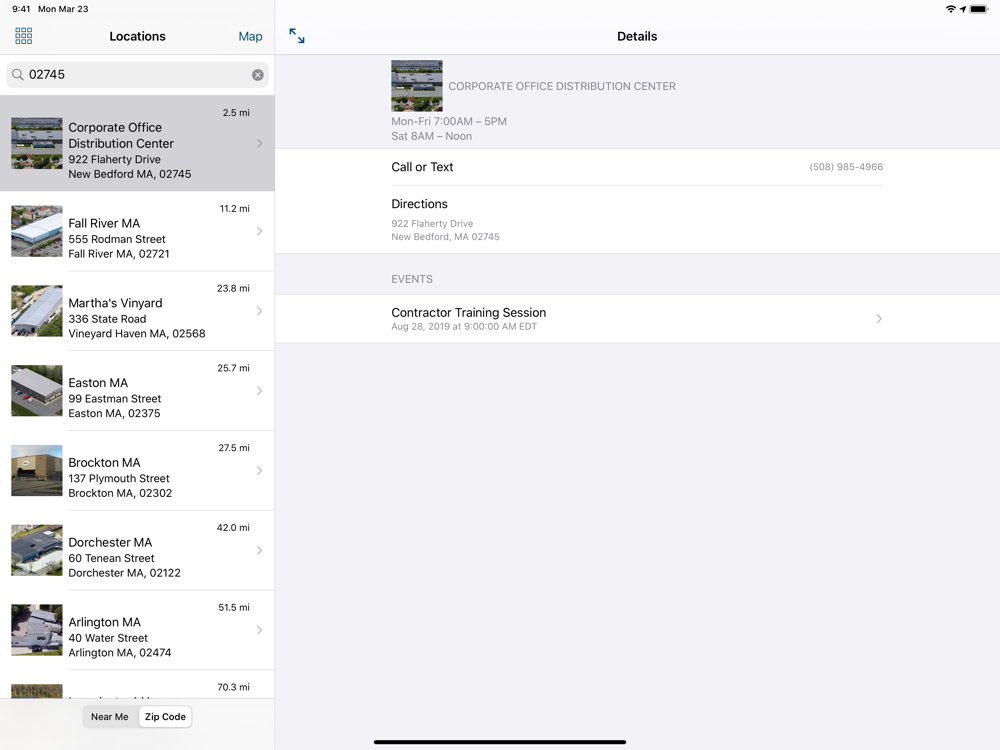Open the grid view icon
The image size is (1000, 750).
(24, 36)
